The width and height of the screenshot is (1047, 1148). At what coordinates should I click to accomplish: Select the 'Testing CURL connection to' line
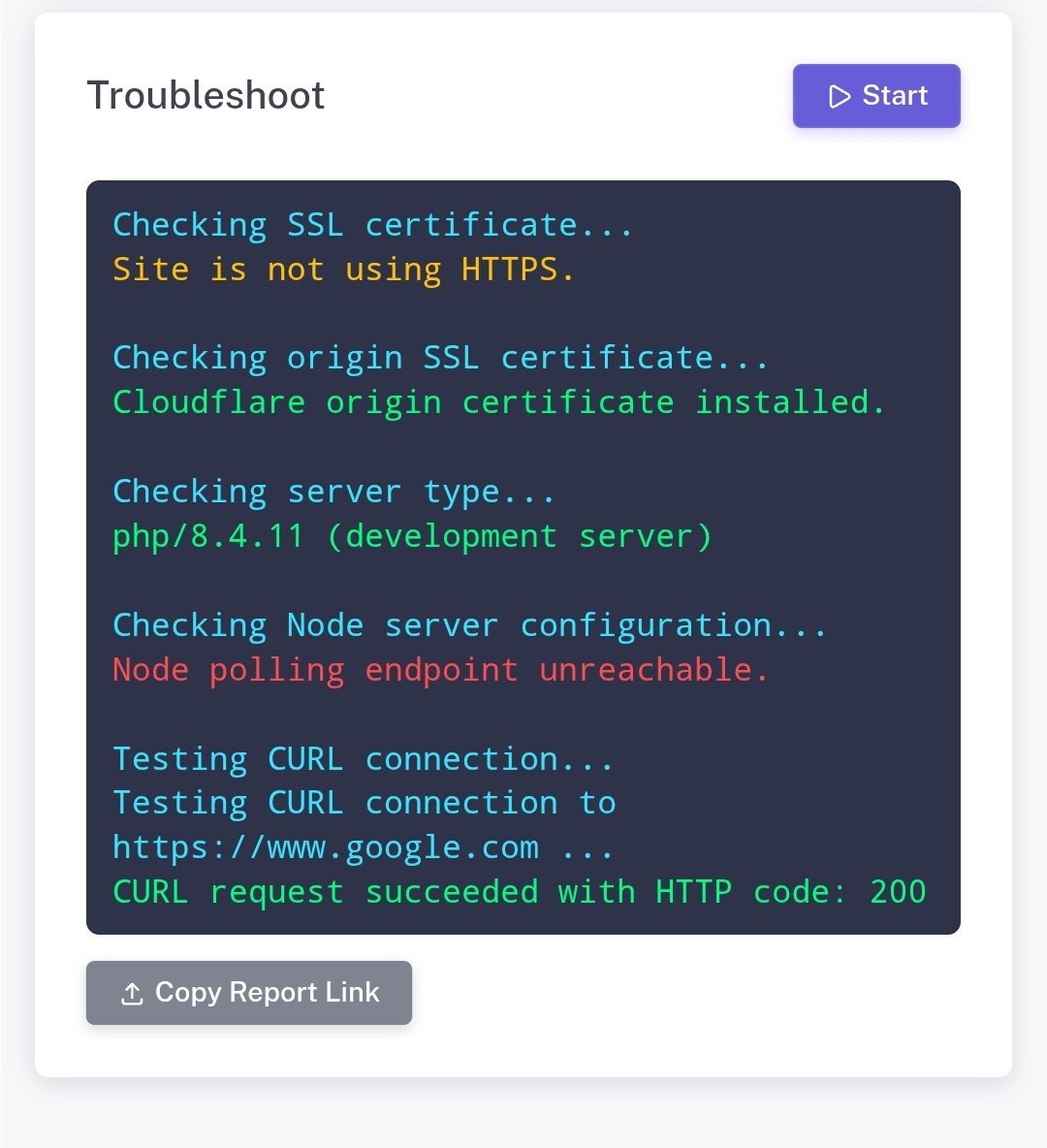[365, 803]
